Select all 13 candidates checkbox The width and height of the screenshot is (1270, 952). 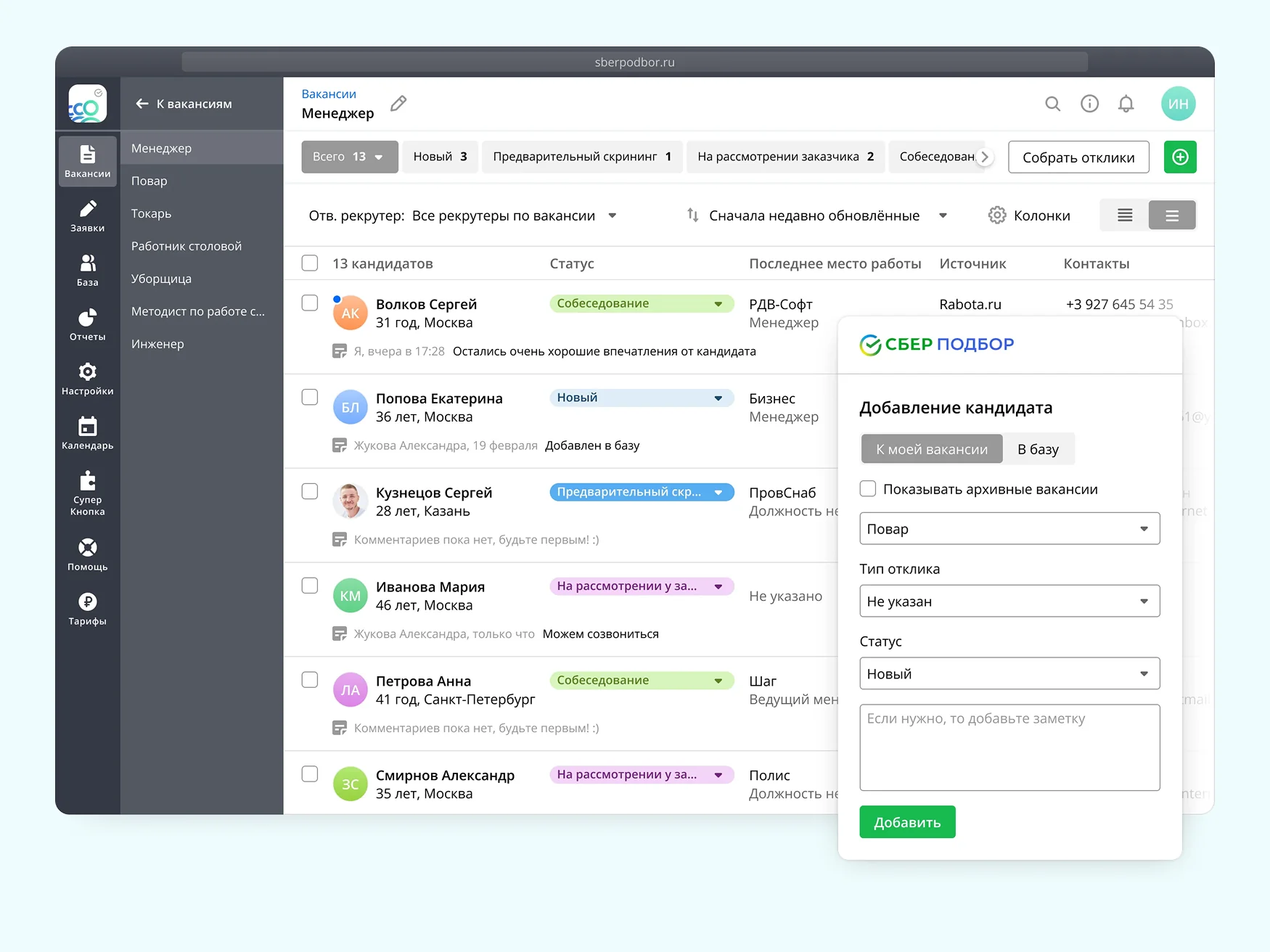pyautogui.click(x=310, y=263)
